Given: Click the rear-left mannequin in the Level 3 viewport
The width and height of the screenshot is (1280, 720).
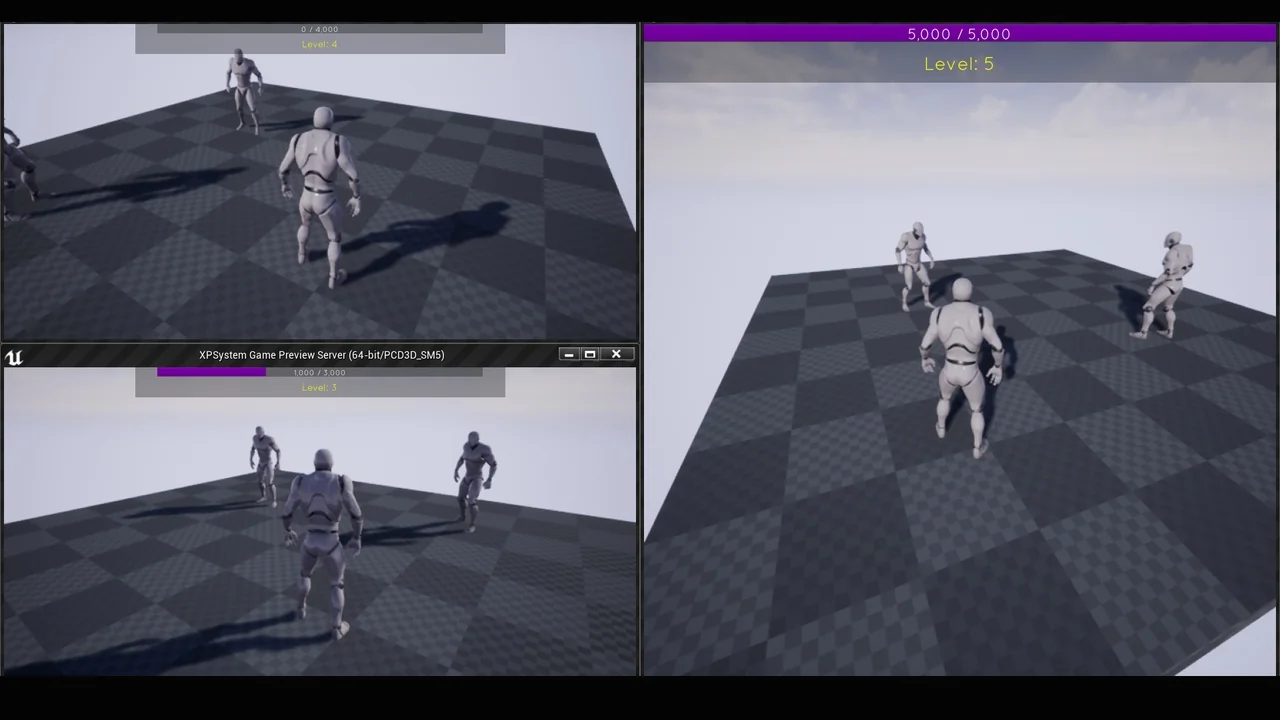Looking at the screenshot, I should pyautogui.click(x=264, y=462).
